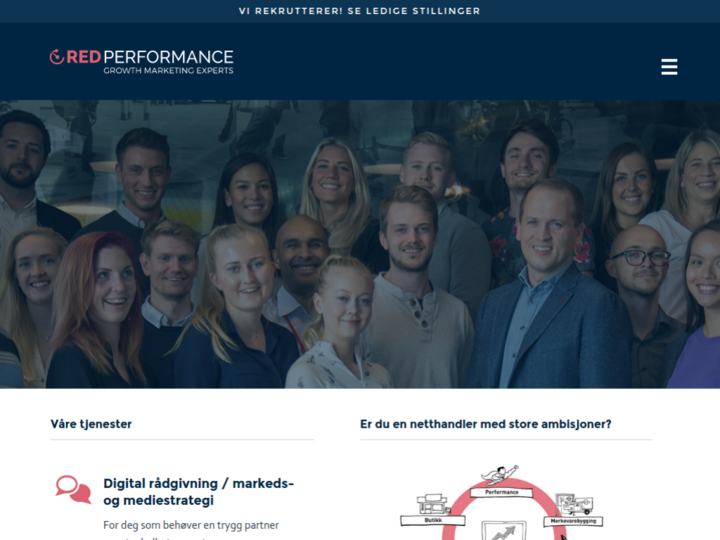Click the 'For deg som behøver en trygg partner' text

tap(191, 525)
